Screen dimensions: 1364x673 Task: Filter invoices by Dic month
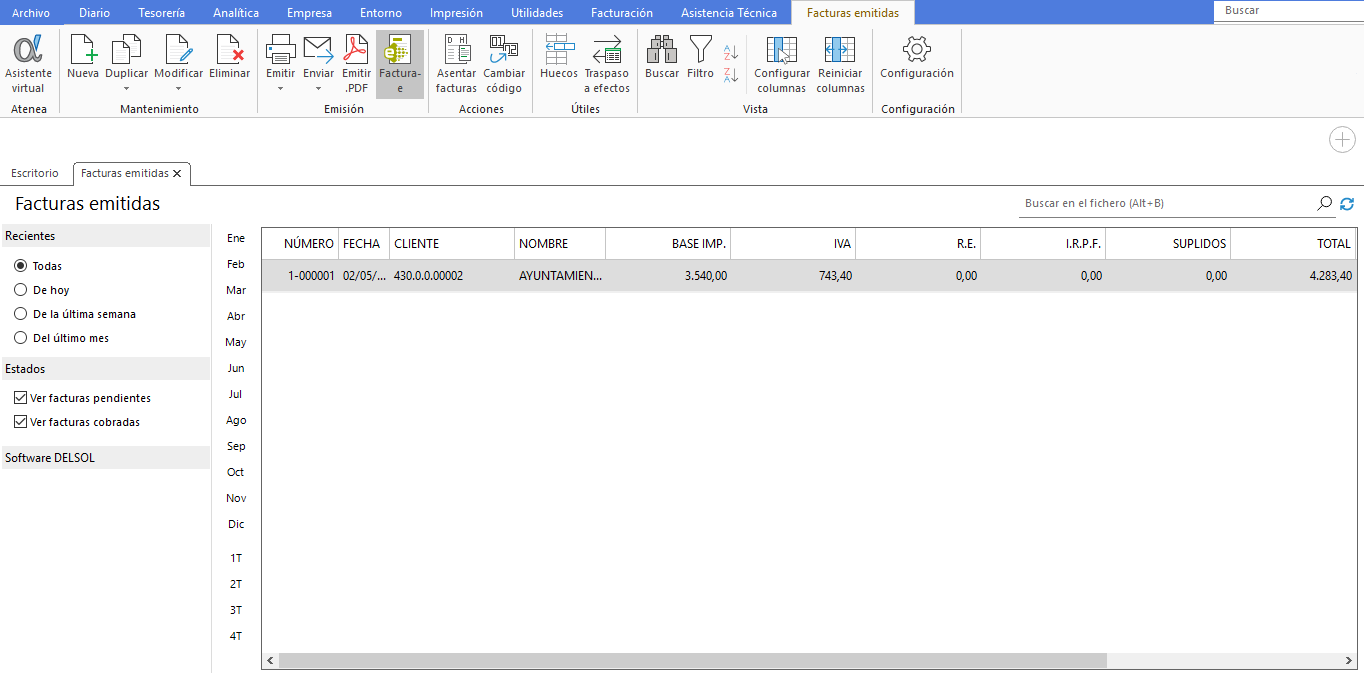coord(236,524)
